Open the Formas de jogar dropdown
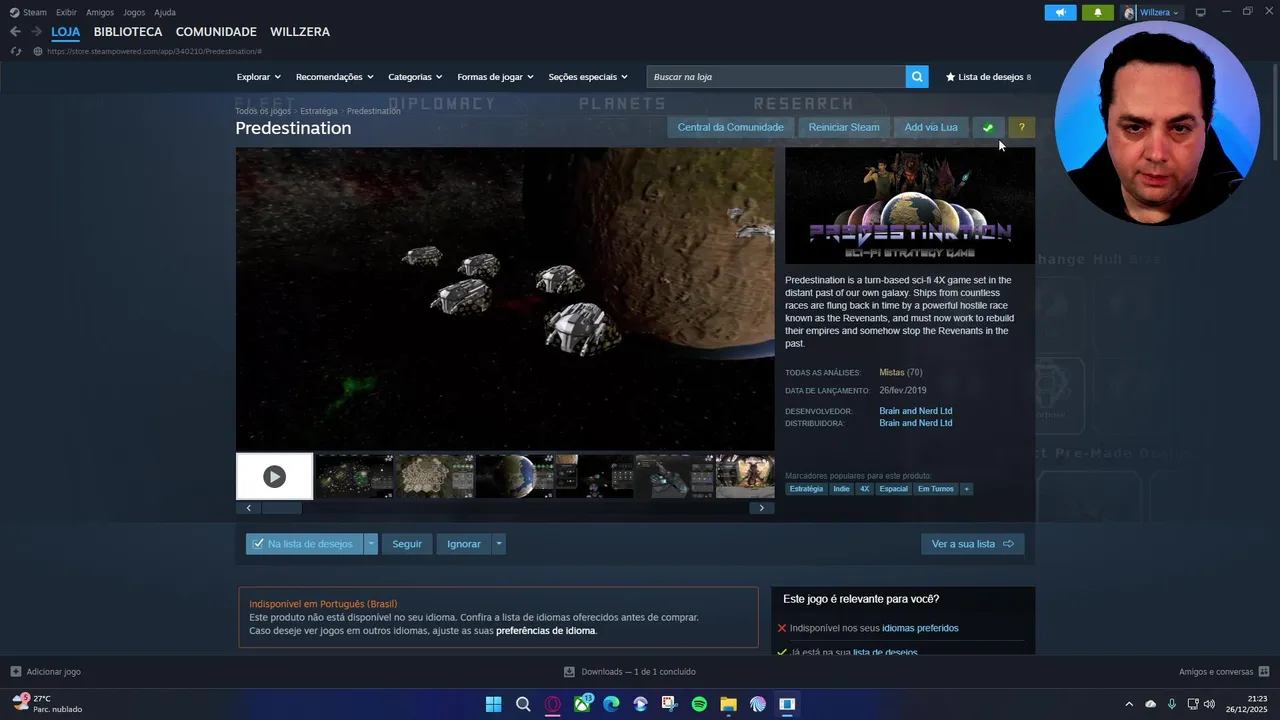This screenshot has height=720, width=1280. pyautogui.click(x=495, y=77)
